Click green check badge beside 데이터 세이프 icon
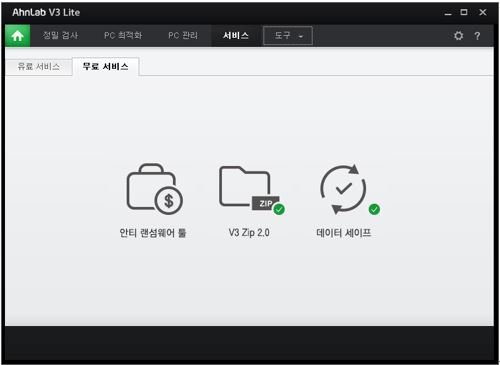Image resolution: width=500 pixels, height=365 pixels. click(x=374, y=209)
